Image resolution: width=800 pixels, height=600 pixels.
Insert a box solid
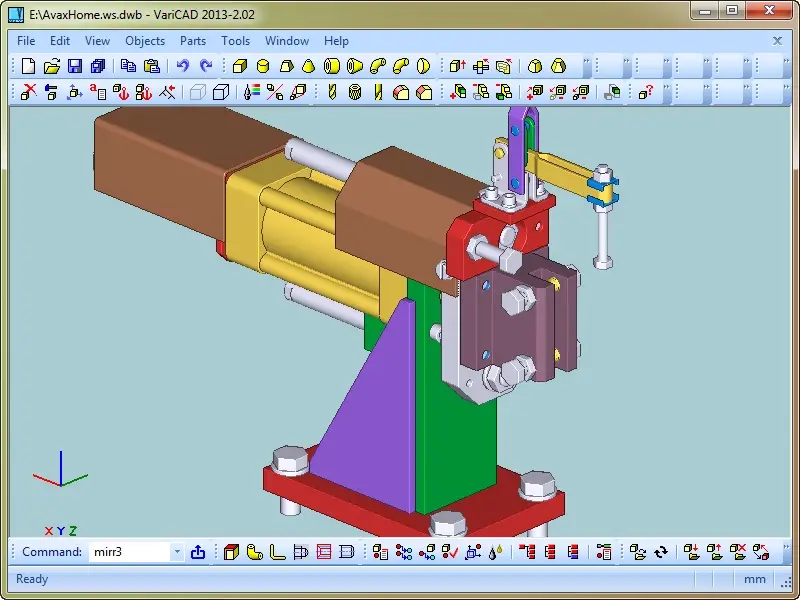point(239,66)
